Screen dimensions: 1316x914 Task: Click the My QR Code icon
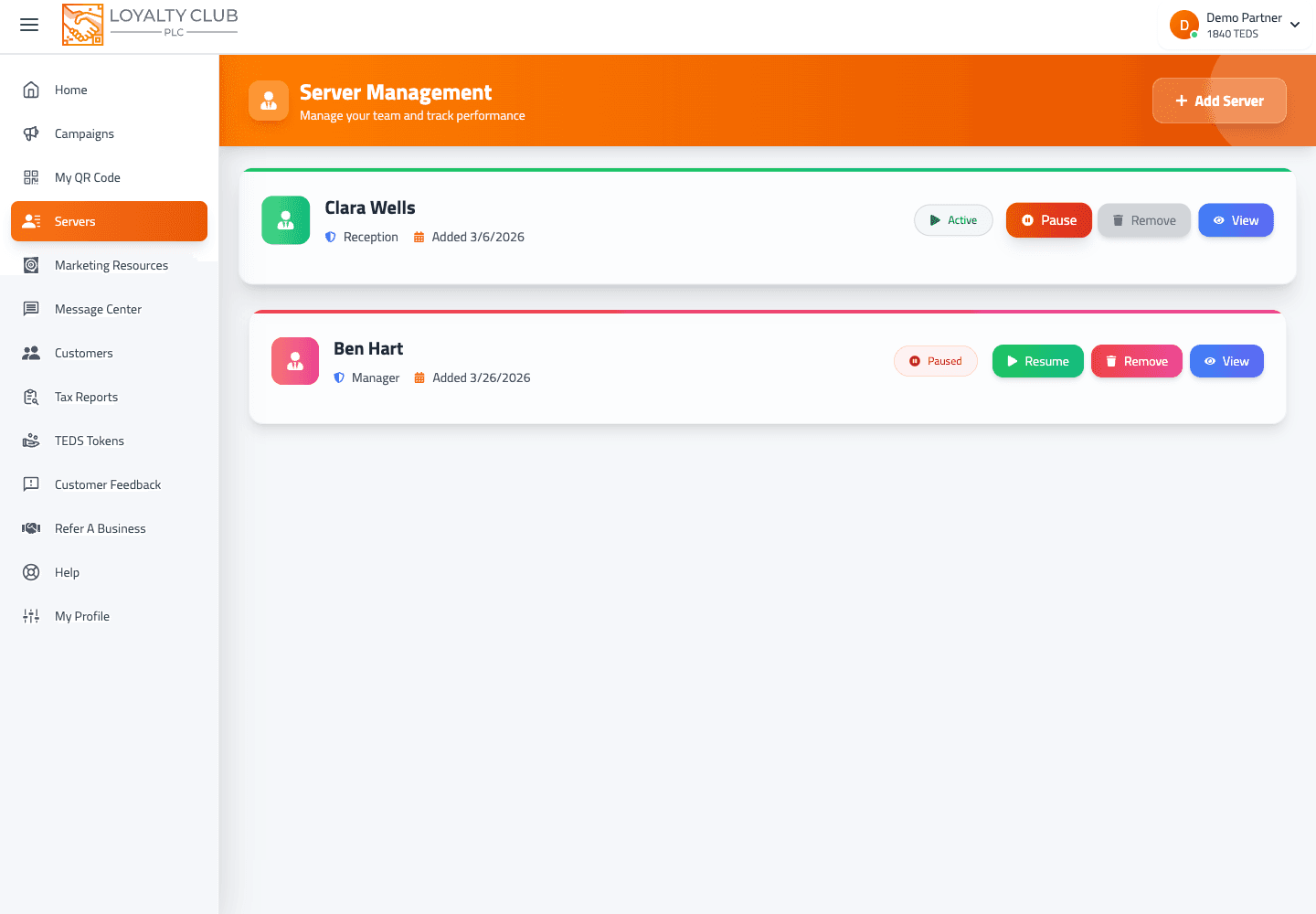[x=31, y=177]
